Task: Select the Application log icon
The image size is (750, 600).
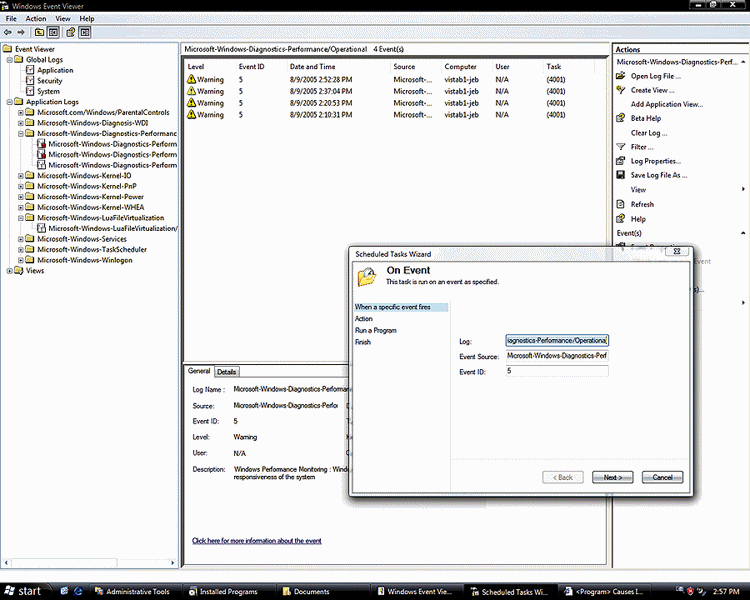Action: point(30,70)
